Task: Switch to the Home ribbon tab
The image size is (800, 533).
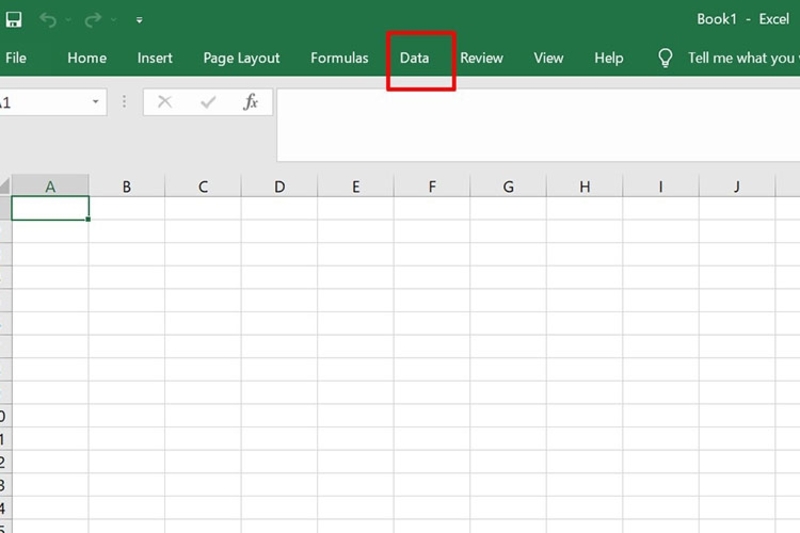Action: (87, 58)
